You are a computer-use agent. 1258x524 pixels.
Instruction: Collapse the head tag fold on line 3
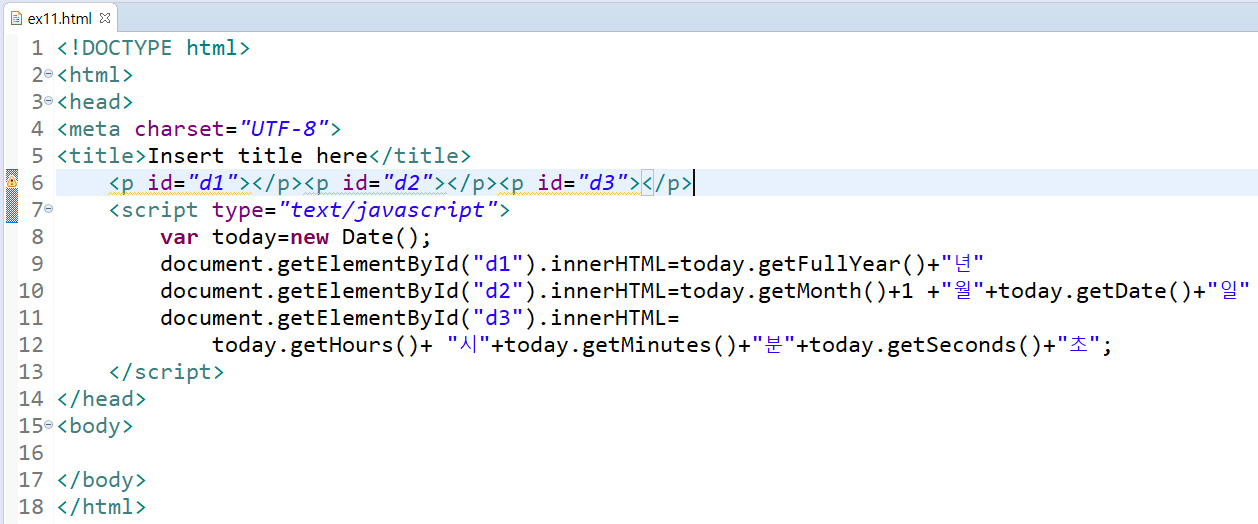(48, 101)
